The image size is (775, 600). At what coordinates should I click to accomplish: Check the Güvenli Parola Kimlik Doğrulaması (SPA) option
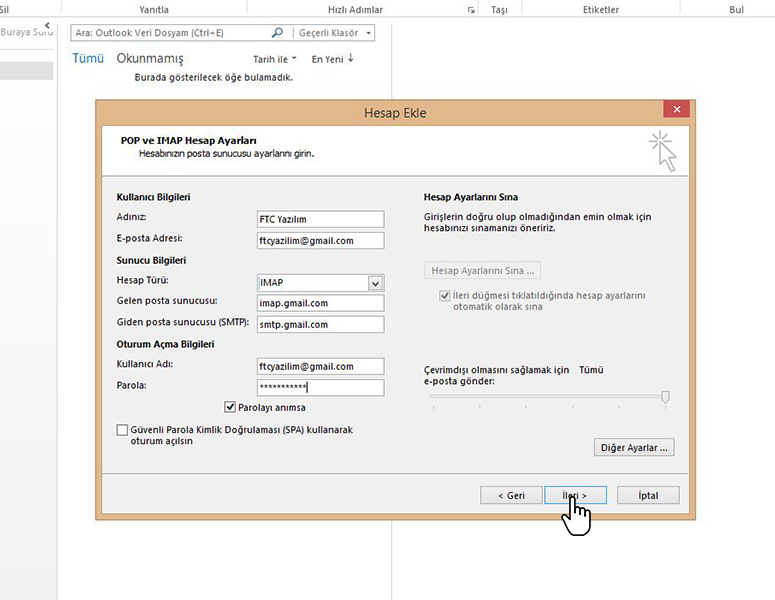coord(122,430)
